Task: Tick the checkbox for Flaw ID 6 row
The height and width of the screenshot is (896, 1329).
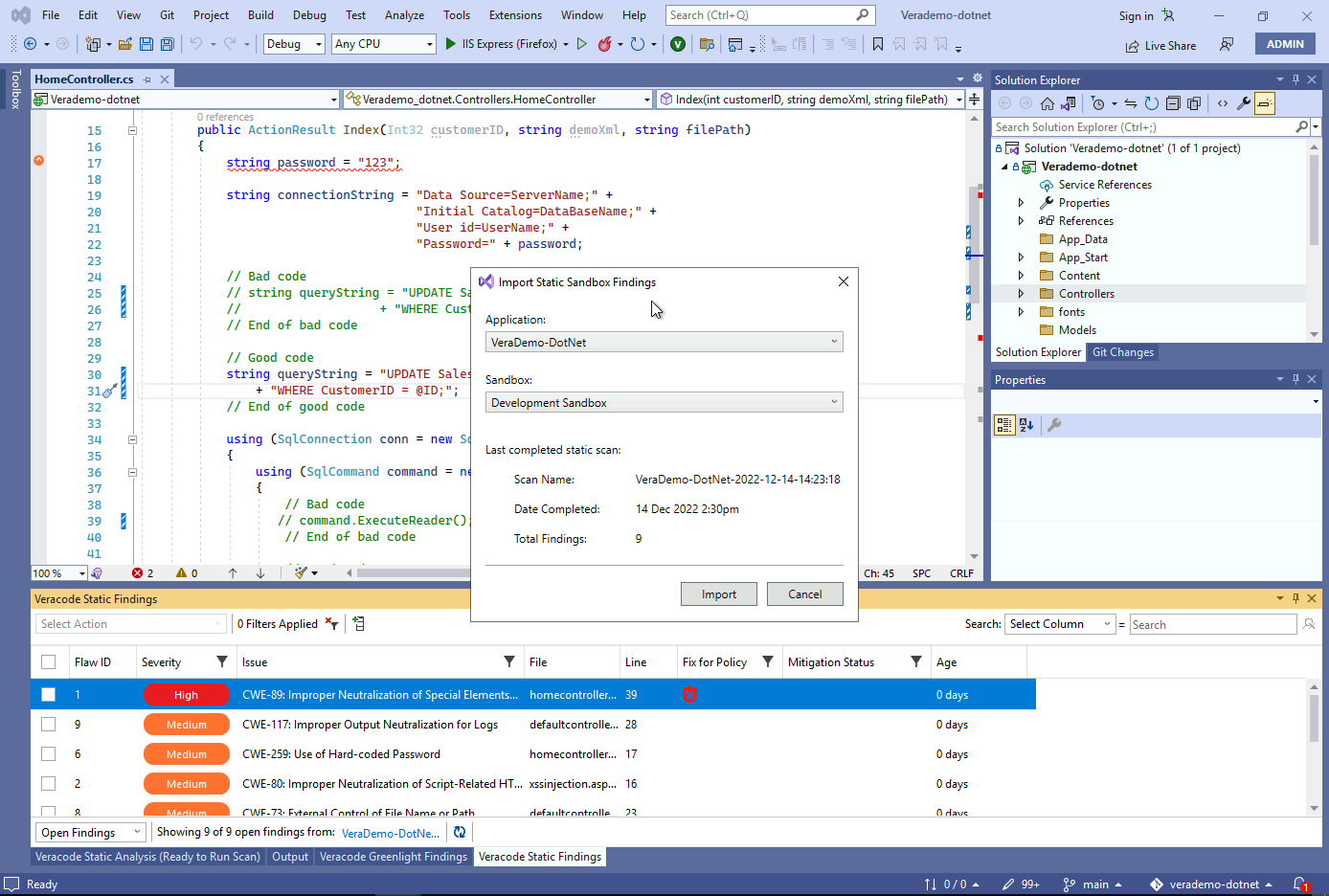Action: coord(48,754)
